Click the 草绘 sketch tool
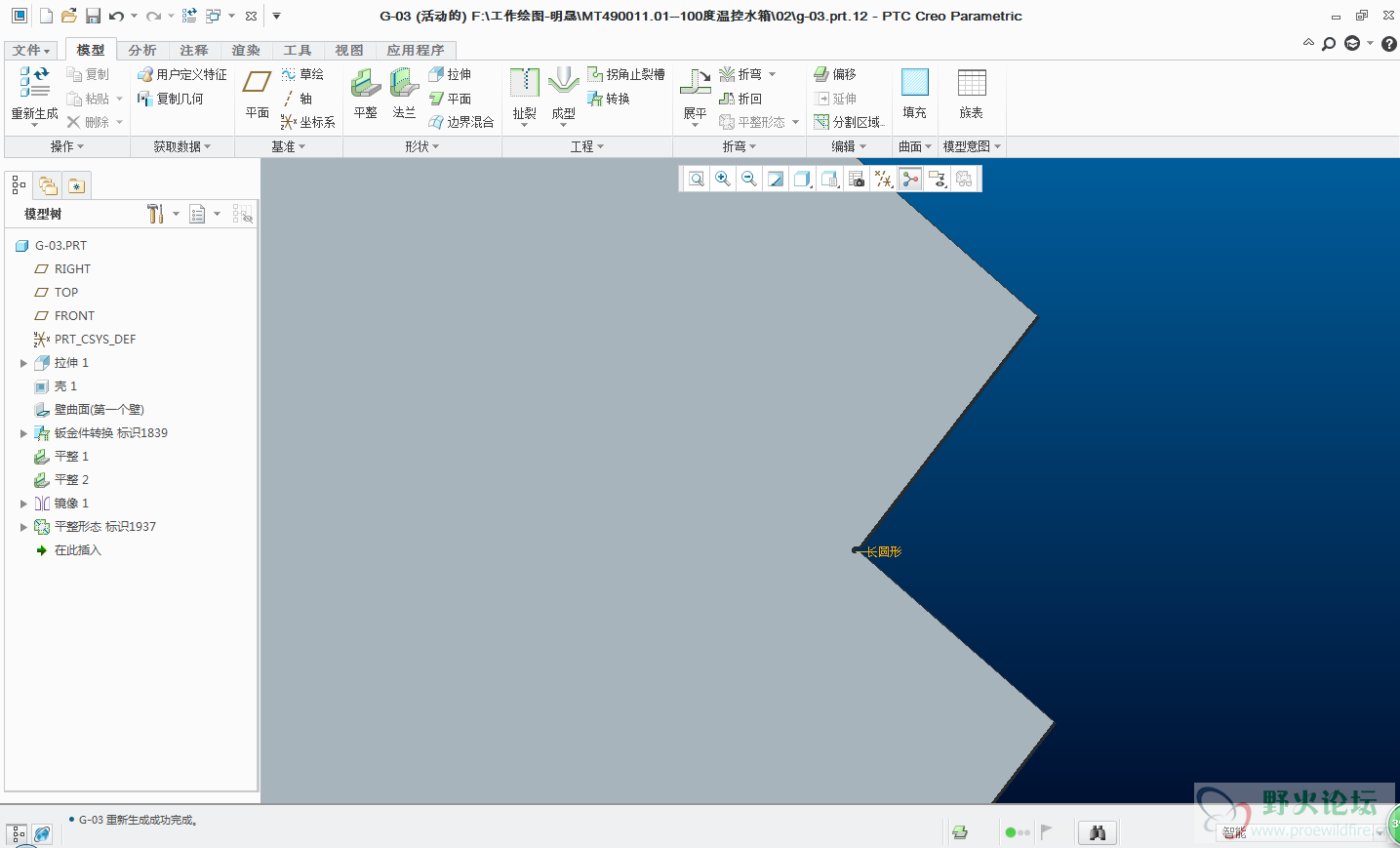 click(x=302, y=74)
